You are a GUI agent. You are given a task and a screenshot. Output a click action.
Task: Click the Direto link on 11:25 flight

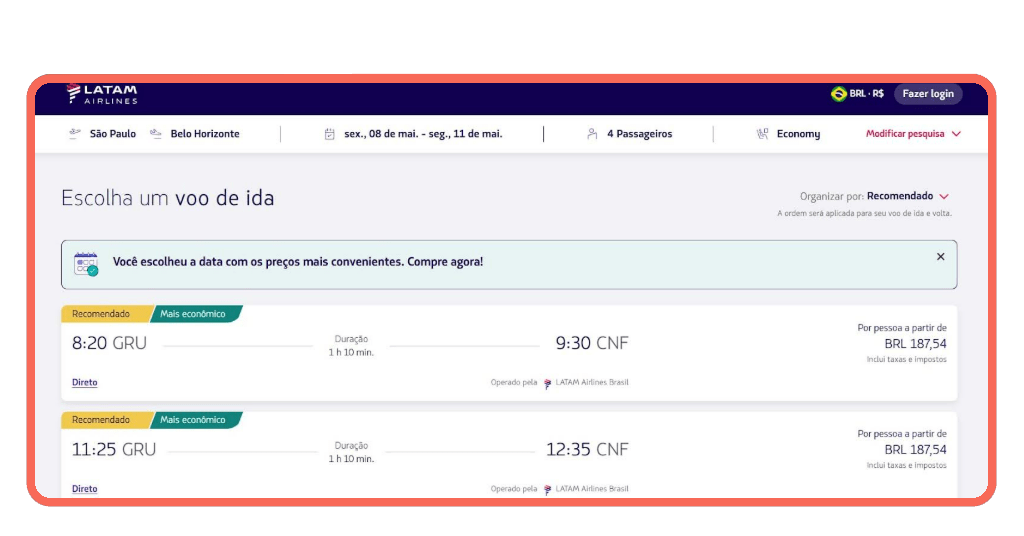click(85, 489)
